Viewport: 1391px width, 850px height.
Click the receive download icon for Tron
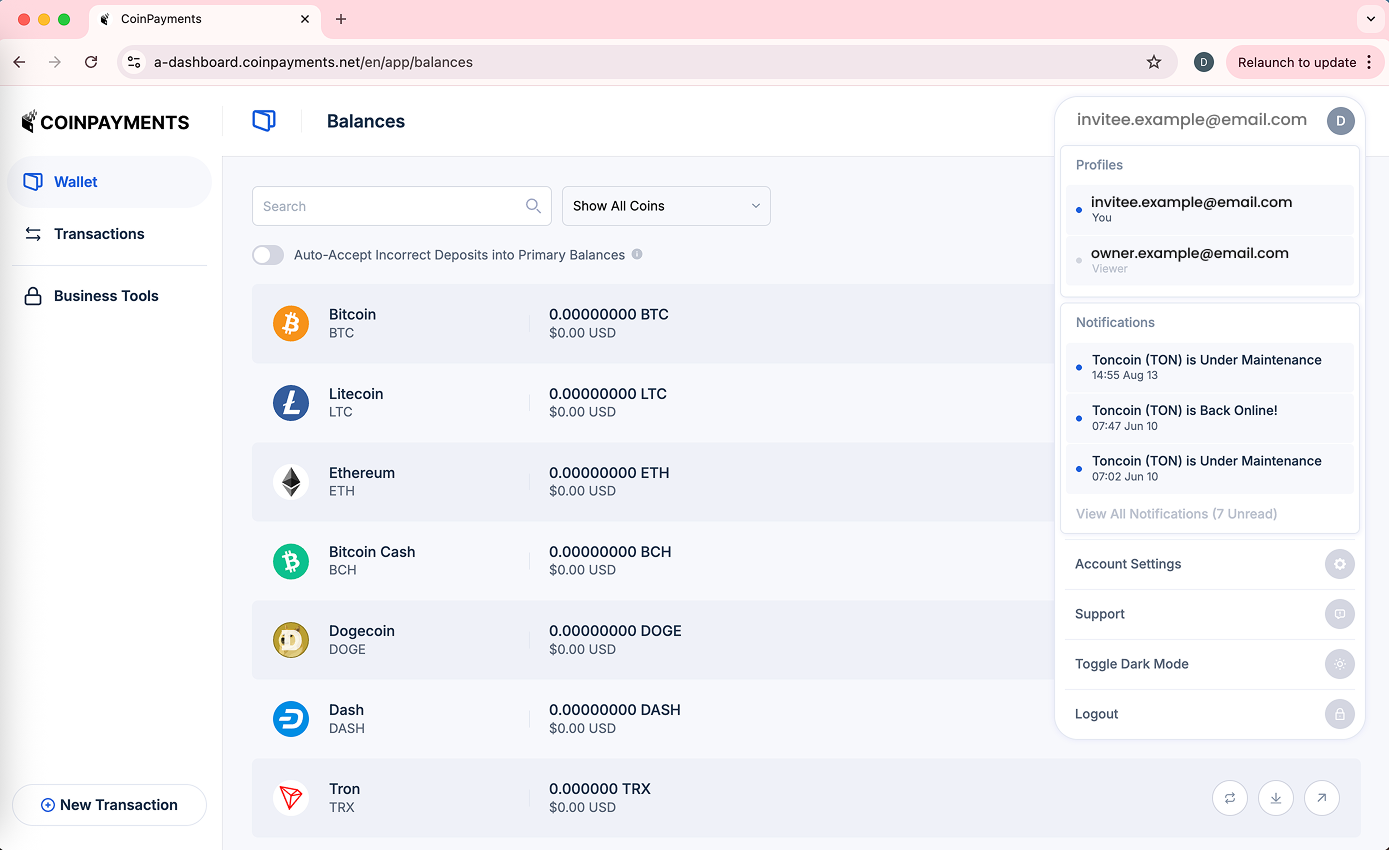tap(1276, 798)
